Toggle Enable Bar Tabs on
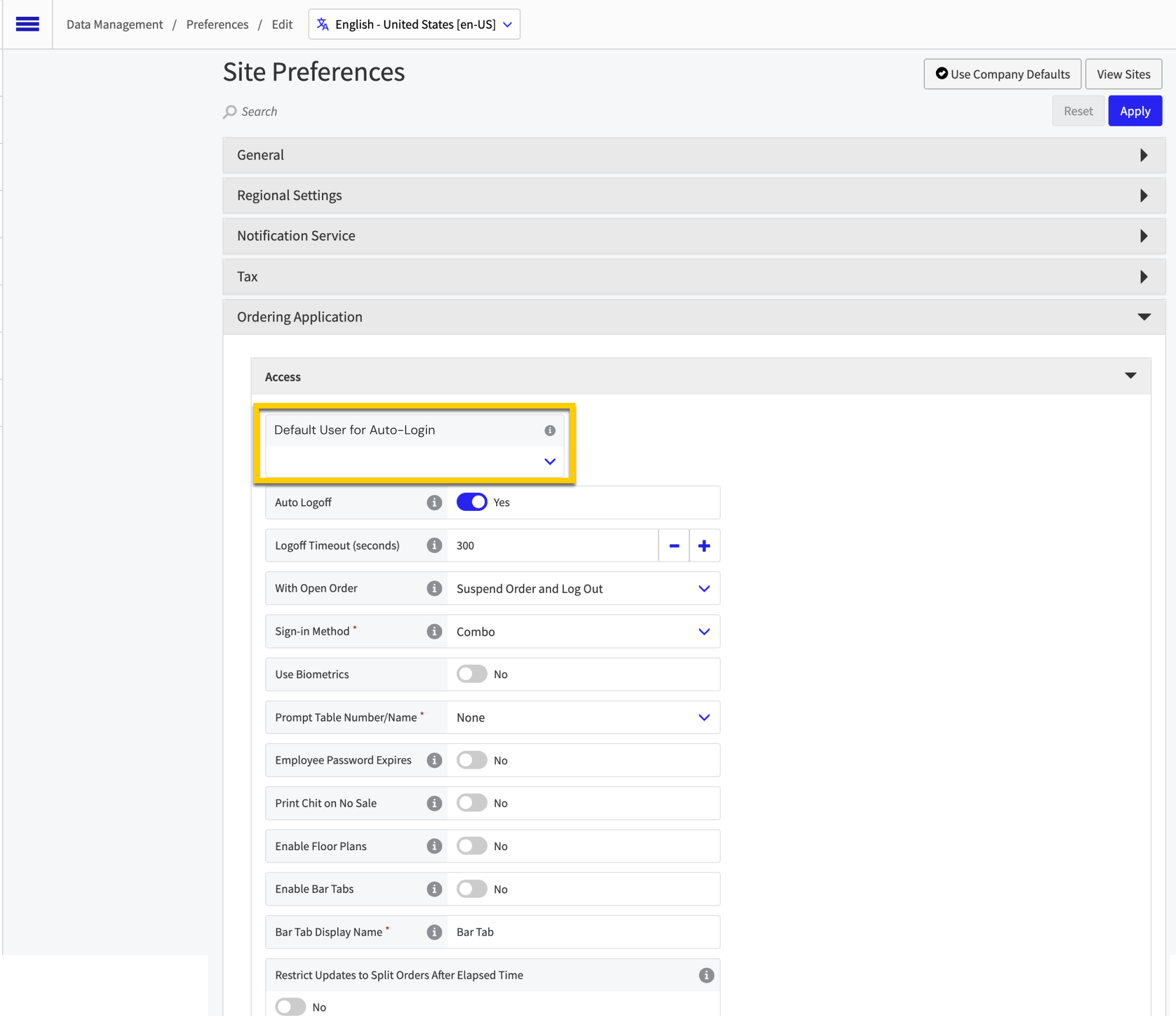This screenshot has width=1176, height=1016. click(471, 889)
